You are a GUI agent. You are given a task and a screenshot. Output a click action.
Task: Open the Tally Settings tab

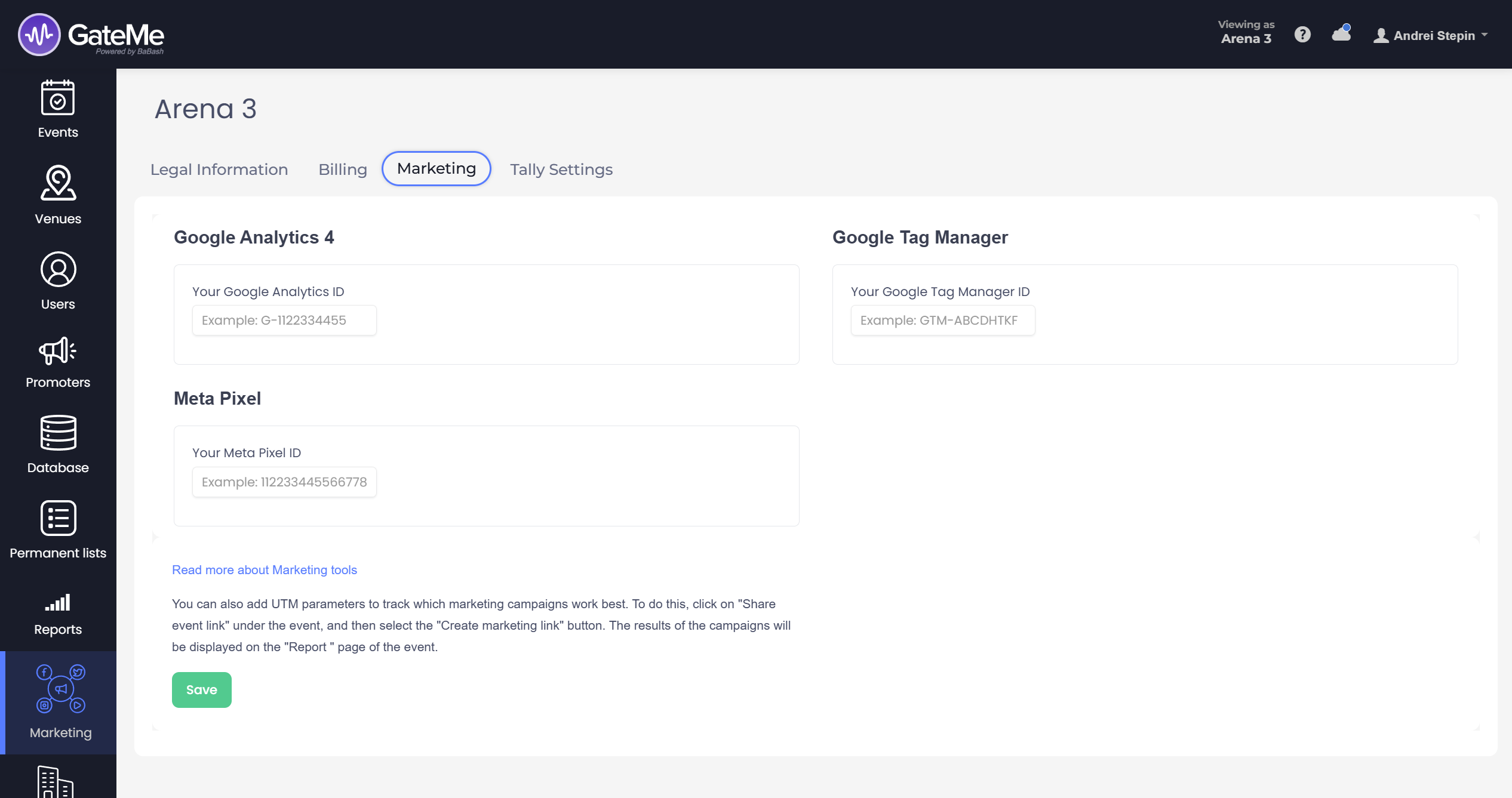(x=561, y=170)
